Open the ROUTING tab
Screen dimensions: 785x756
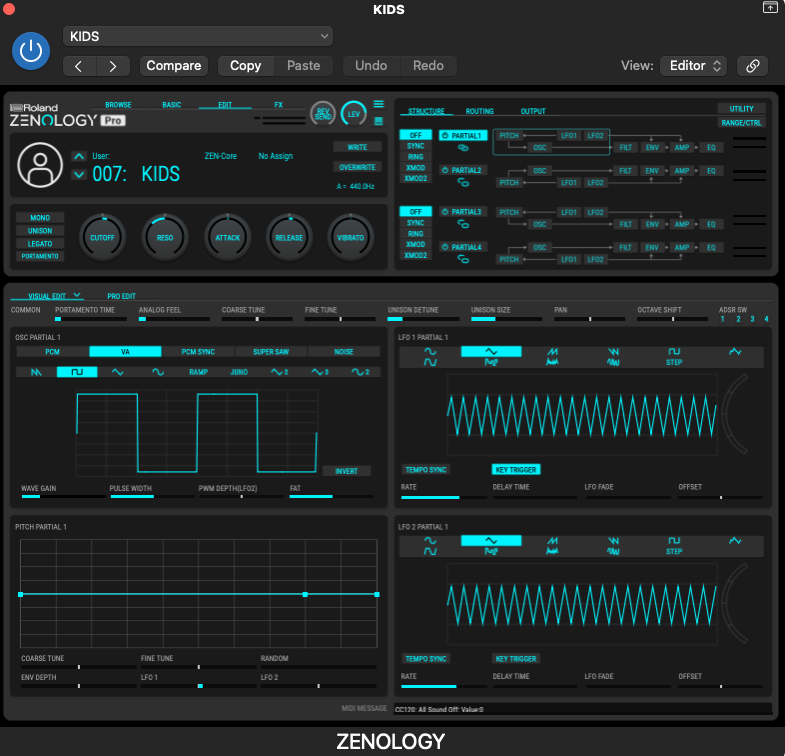(x=480, y=111)
